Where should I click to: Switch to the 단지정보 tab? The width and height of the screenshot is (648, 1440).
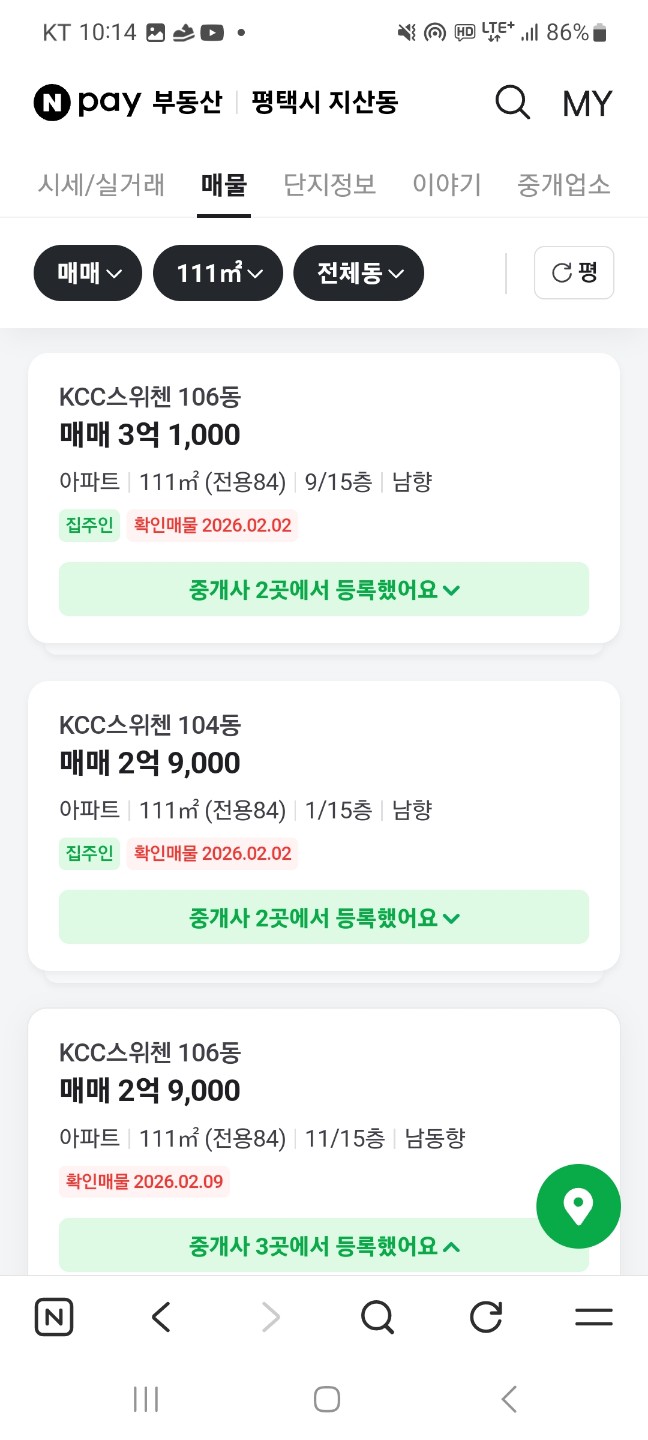point(329,185)
